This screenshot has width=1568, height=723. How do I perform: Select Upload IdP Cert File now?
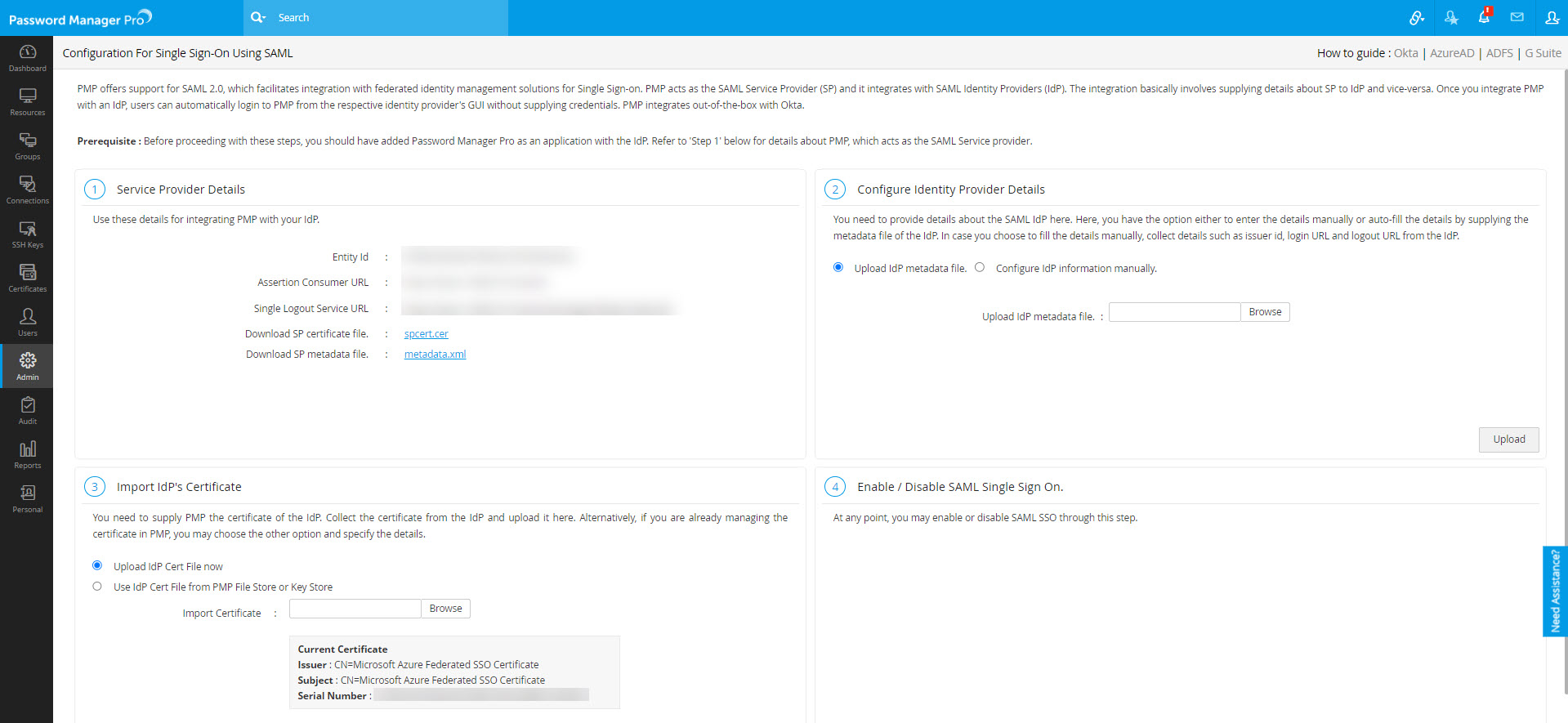[x=97, y=565]
